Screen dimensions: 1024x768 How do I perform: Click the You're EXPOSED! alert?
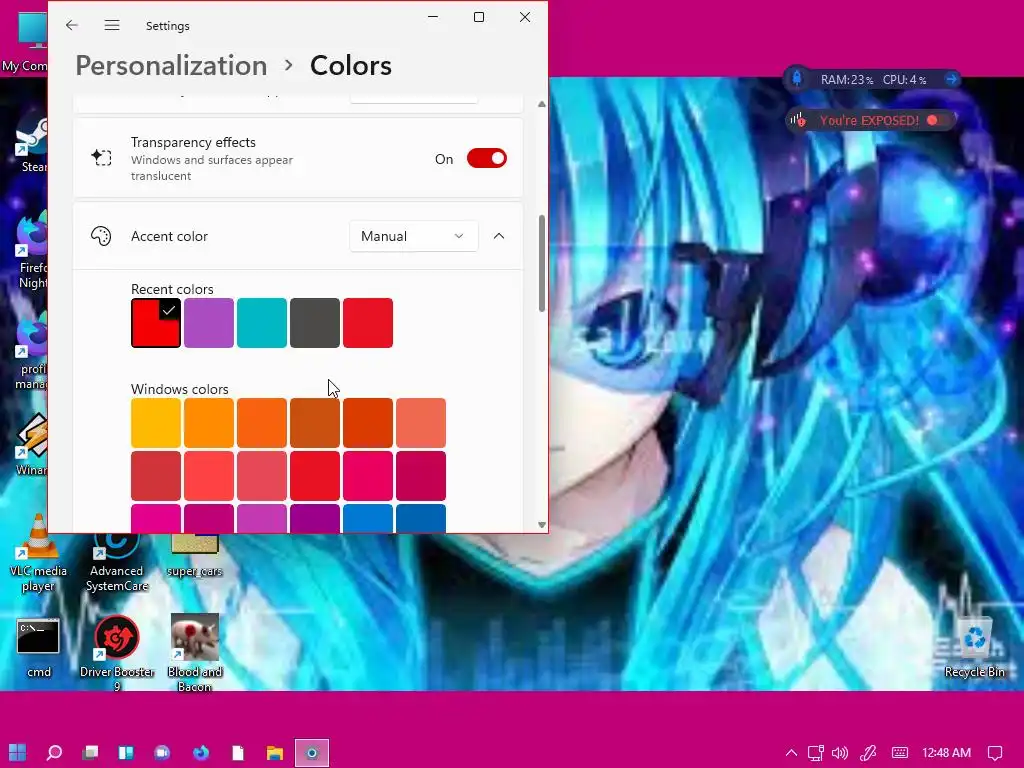tap(871, 120)
